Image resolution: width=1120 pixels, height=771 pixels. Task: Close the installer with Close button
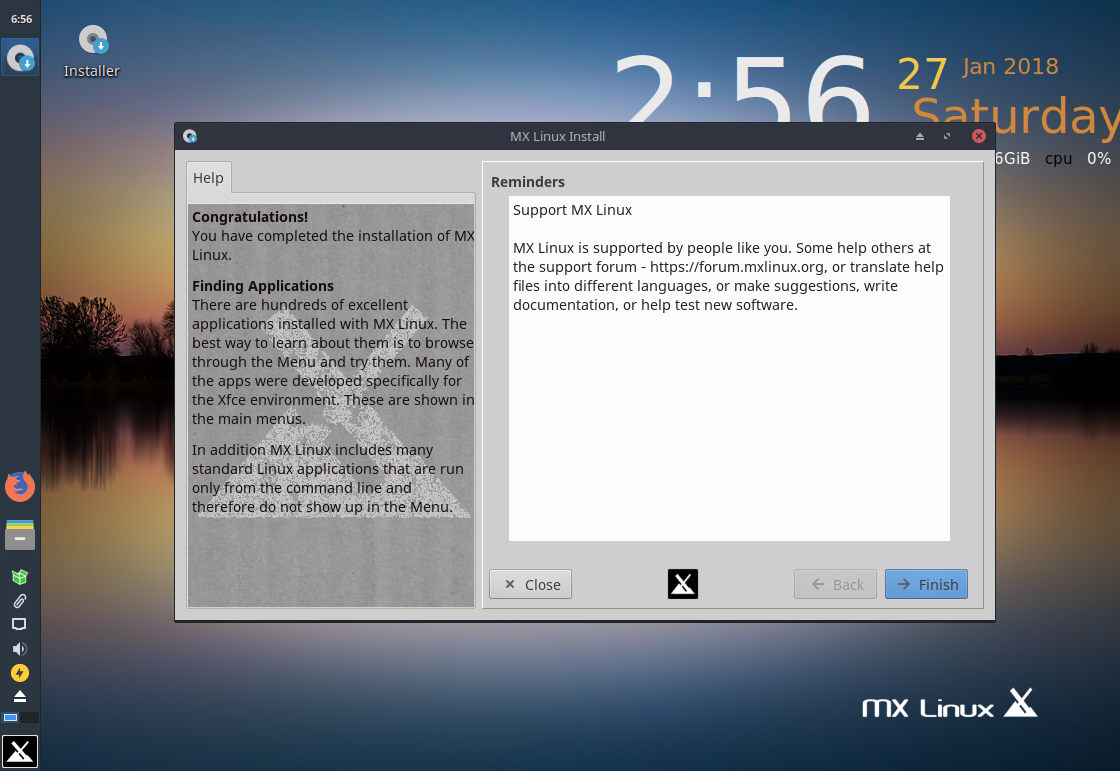530,584
